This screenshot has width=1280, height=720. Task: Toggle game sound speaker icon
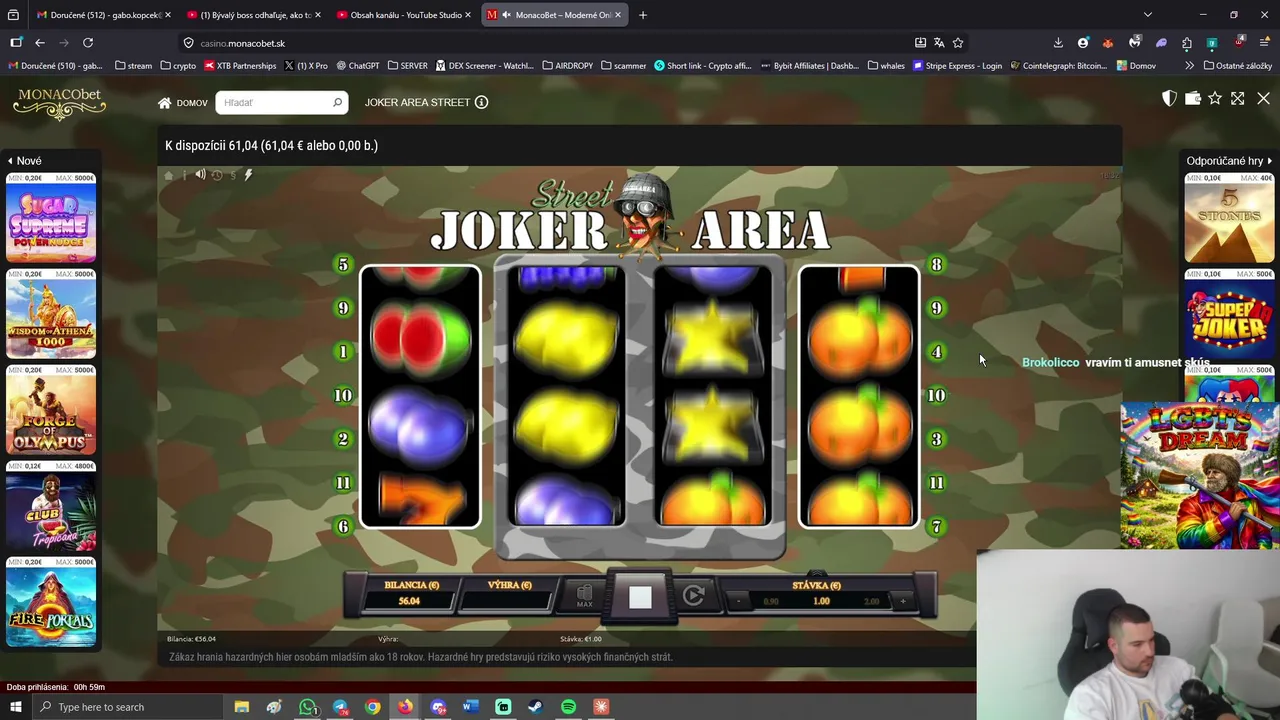coord(200,175)
